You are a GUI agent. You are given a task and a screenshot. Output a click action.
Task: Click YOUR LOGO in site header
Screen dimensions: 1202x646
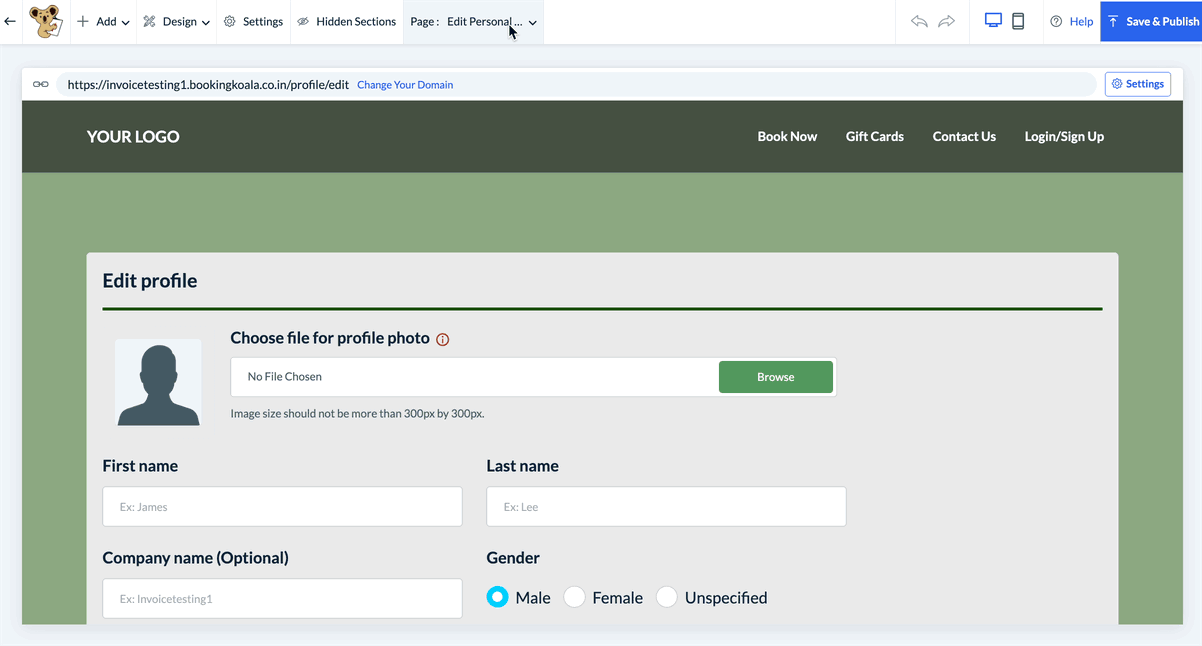(x=133, y=137)
